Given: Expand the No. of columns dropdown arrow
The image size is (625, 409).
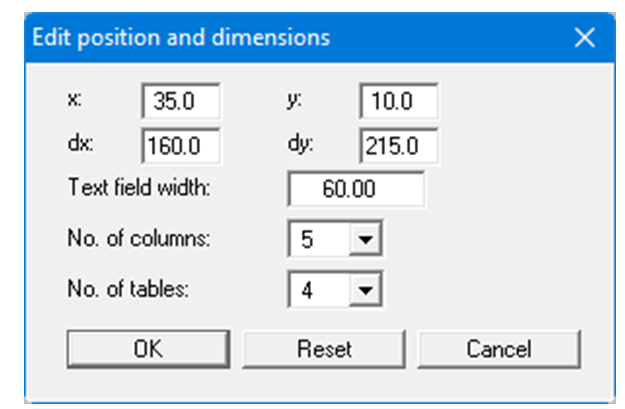Looking at the screenshot, I should click(367, 241).
